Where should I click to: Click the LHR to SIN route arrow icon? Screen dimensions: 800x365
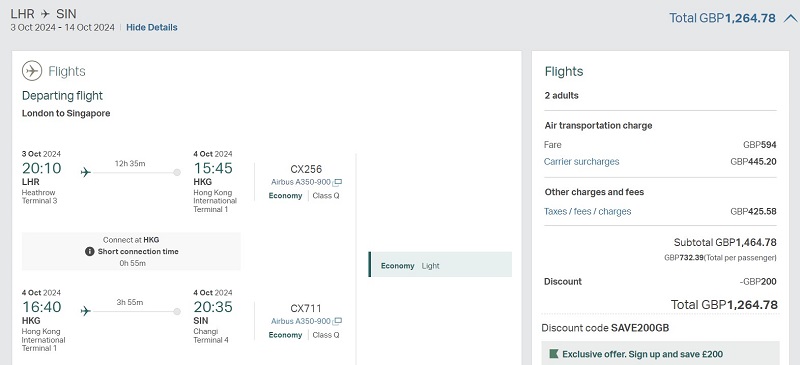[x=45, y=13]
